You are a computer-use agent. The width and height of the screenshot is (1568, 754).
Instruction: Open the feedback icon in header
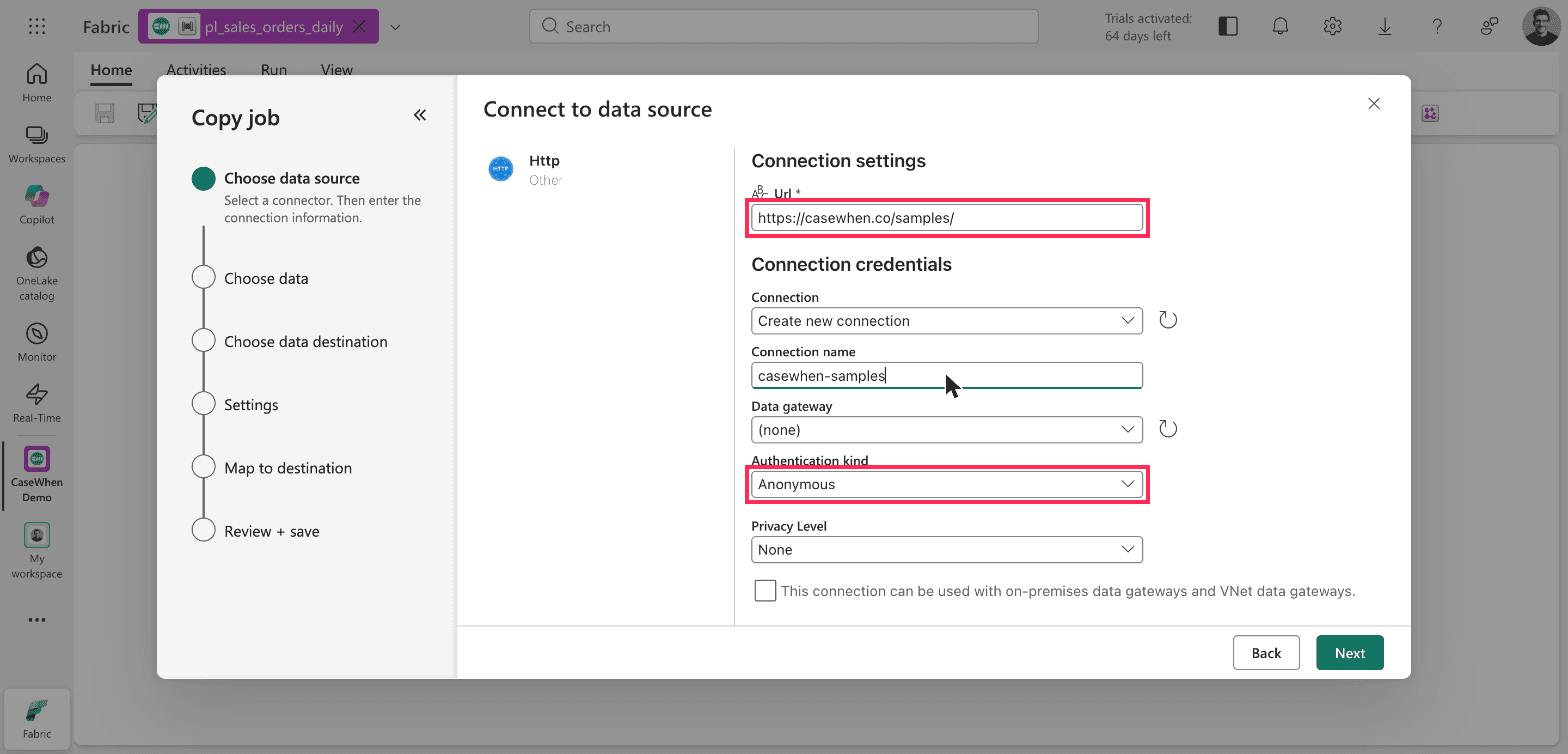tap(1490, 27)
